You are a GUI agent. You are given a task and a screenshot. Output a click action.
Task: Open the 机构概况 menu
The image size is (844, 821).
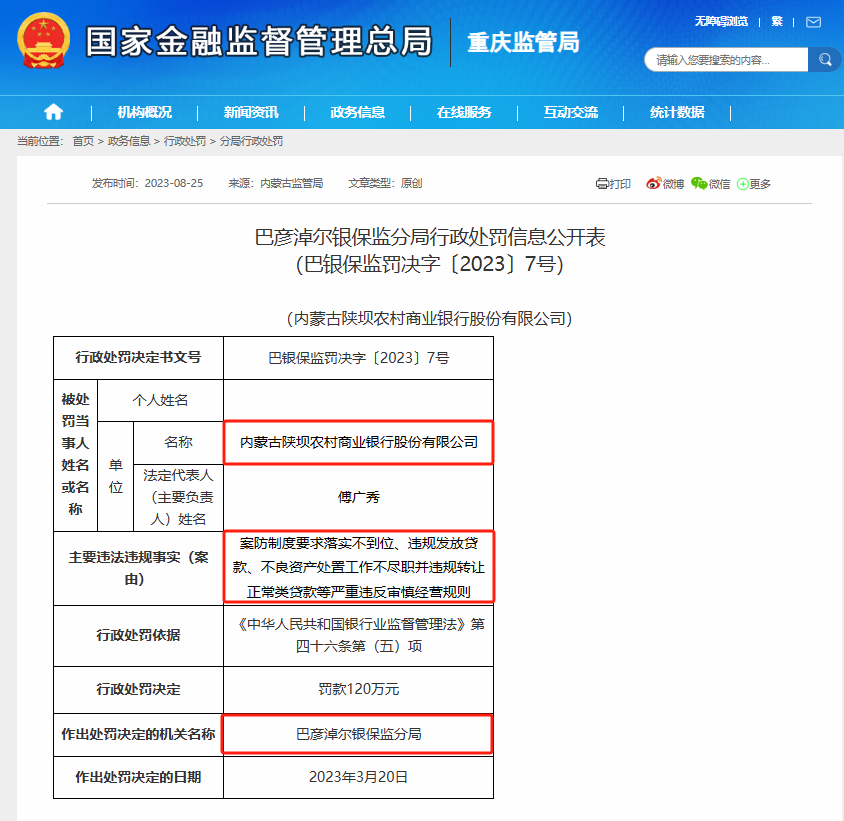(144, 112)
